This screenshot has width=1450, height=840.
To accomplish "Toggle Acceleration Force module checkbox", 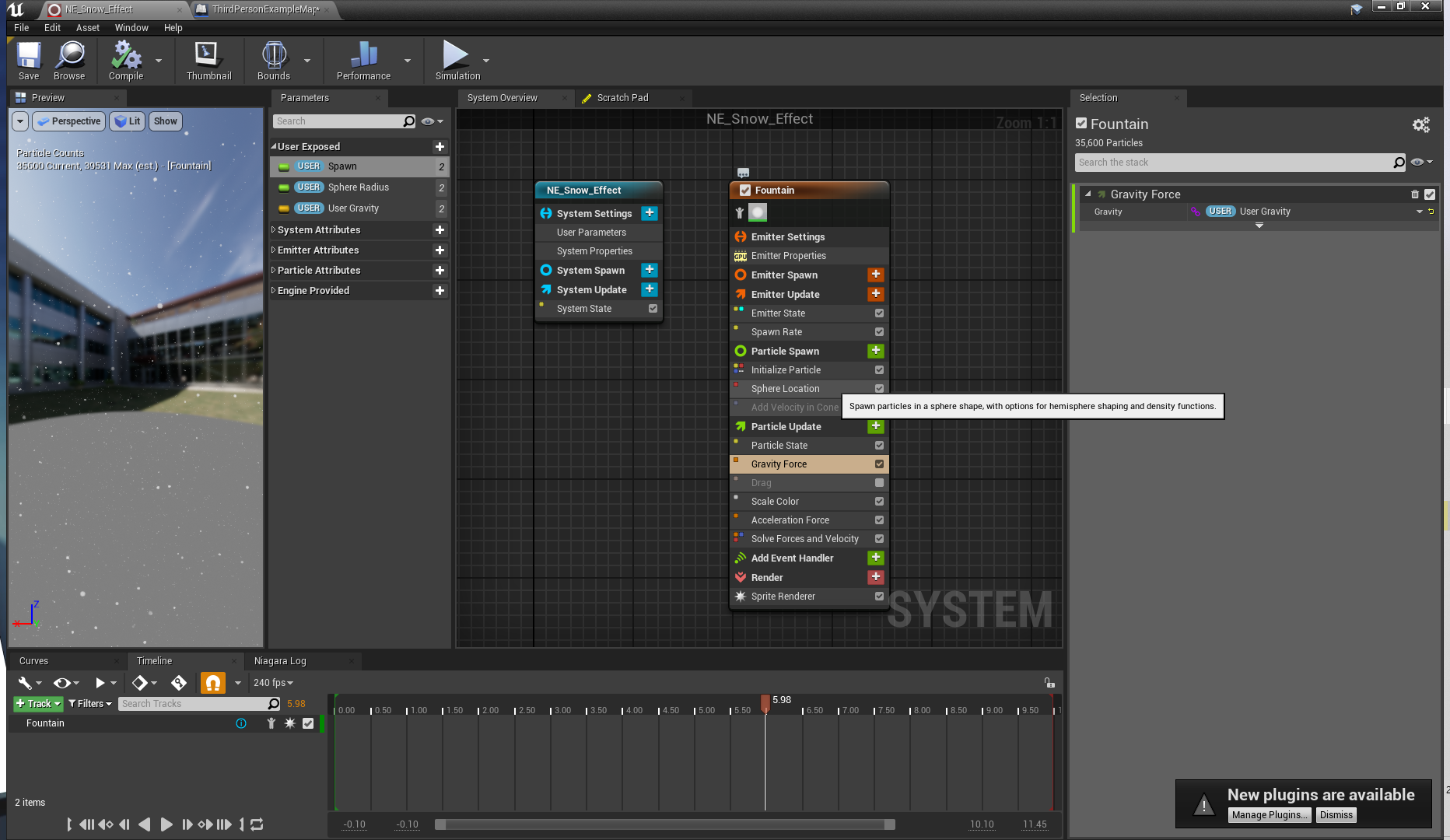I will click(x=879, y=520).
